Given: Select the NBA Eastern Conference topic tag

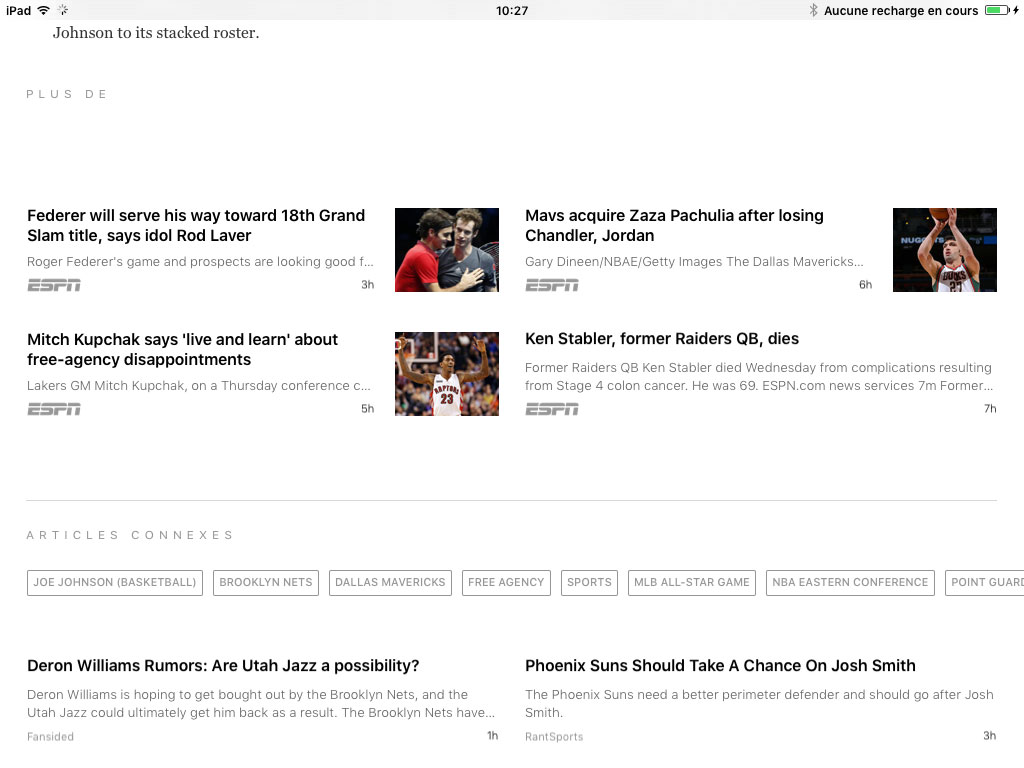Looking at the screenshot, I should pyautogui.click(x=850, y=583).
